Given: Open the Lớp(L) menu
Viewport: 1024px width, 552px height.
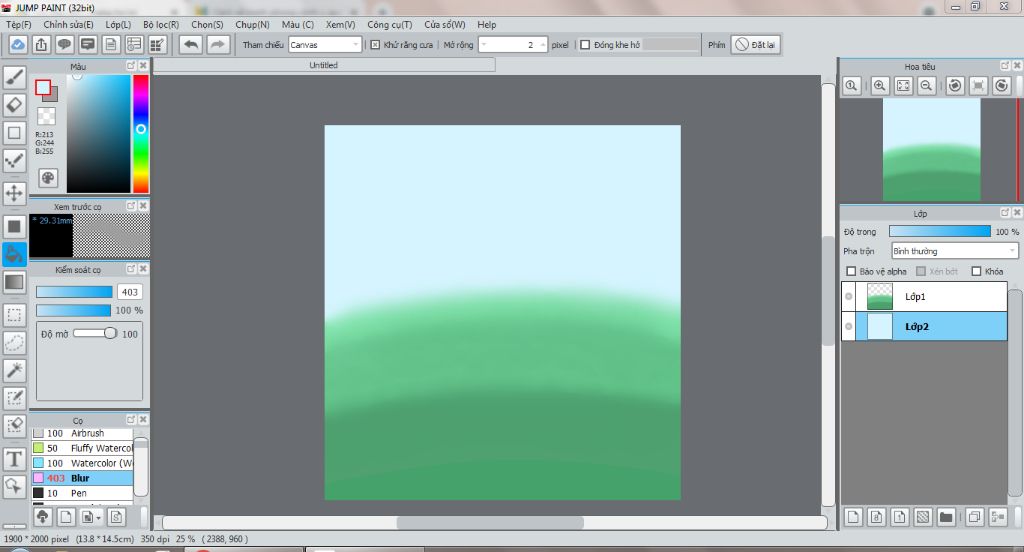Looking at the screenshot, I should [118, 24].
